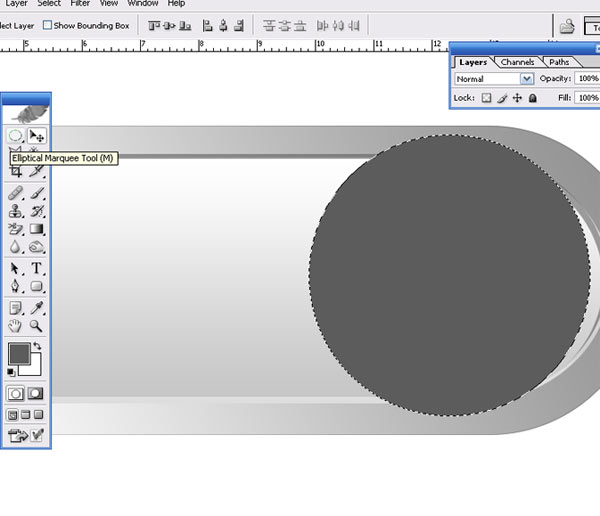Image resolution: width=600 pixels, height=516 pixels.
Task: Open the foreground color swatch
Action: (x=20, y=353)
